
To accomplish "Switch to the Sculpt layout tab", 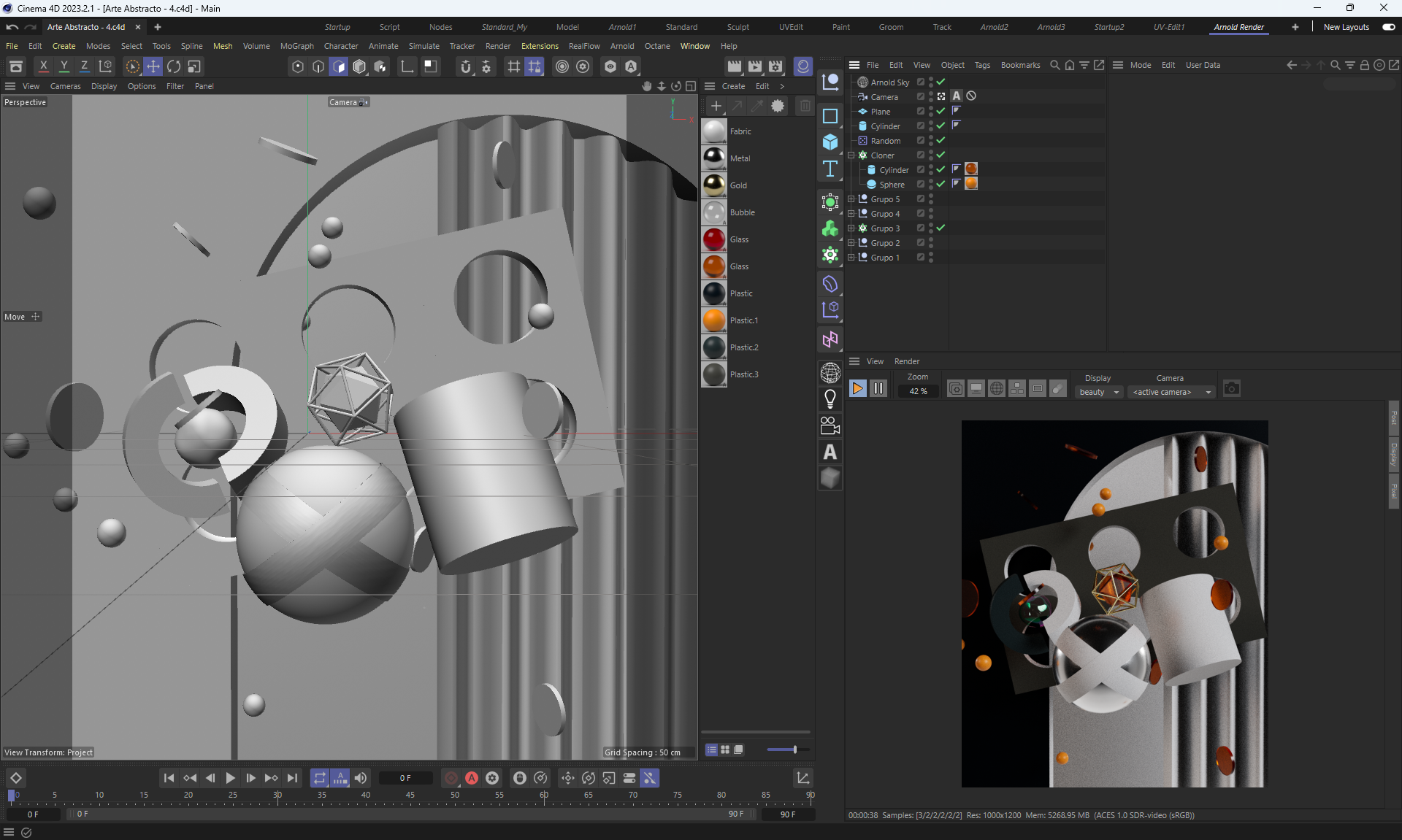I will point(738,27).
